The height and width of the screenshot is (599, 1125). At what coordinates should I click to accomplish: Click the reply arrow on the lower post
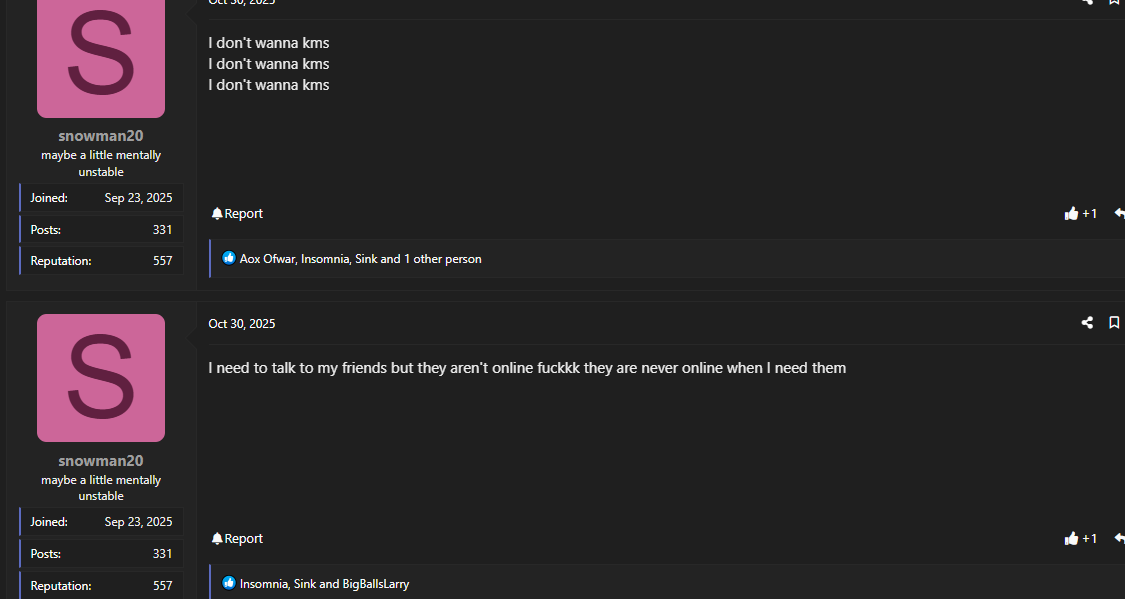coord(1119,538)
